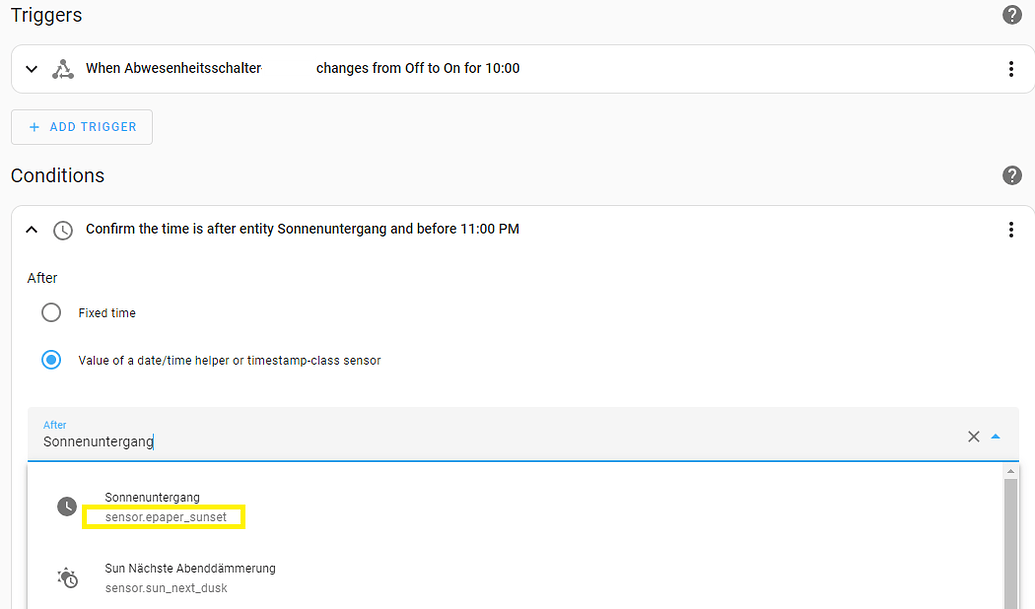
Task: Open the Conditions help question mark
Action: tap(1012, 175)
